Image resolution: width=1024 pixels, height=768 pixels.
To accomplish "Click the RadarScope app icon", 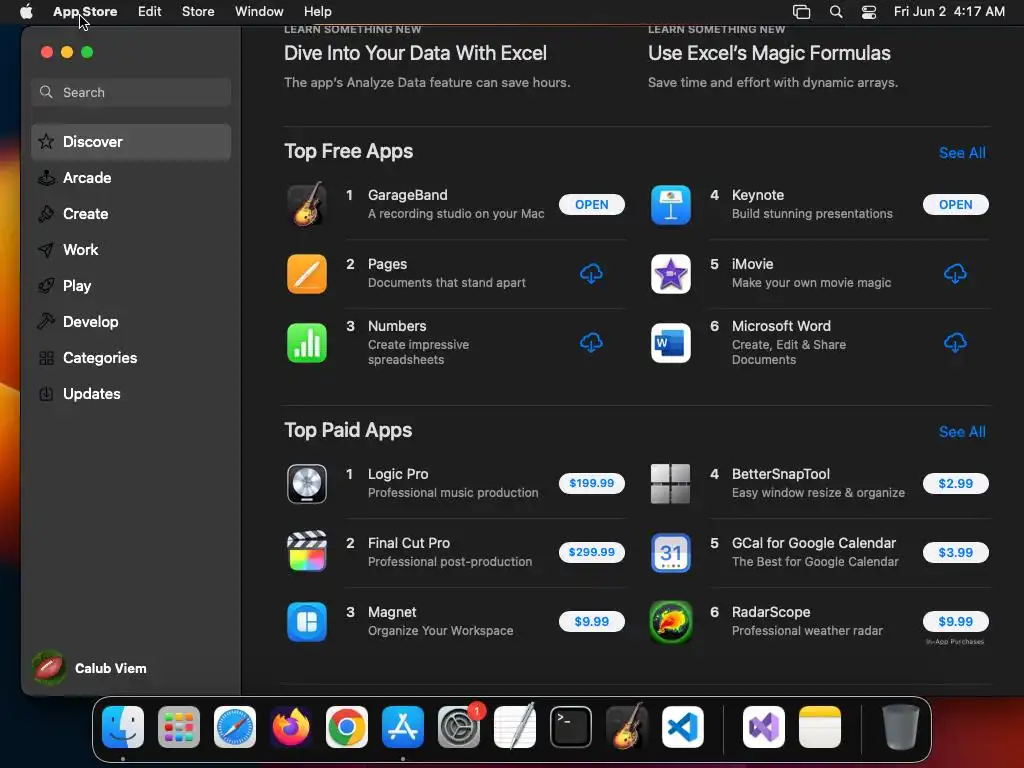I will pos(671,622).
